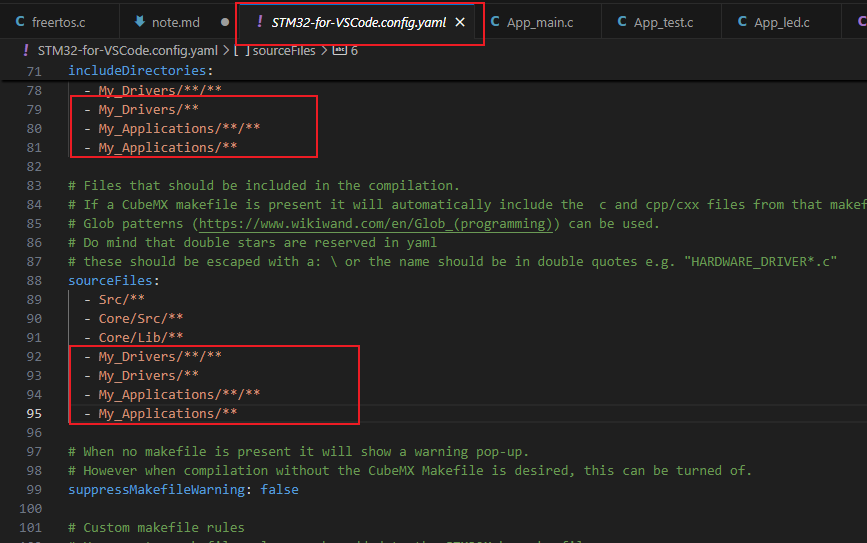Click Core/Lib/** entry on line 91
Viewport: 867px width, 543px height.
(140, 337)
